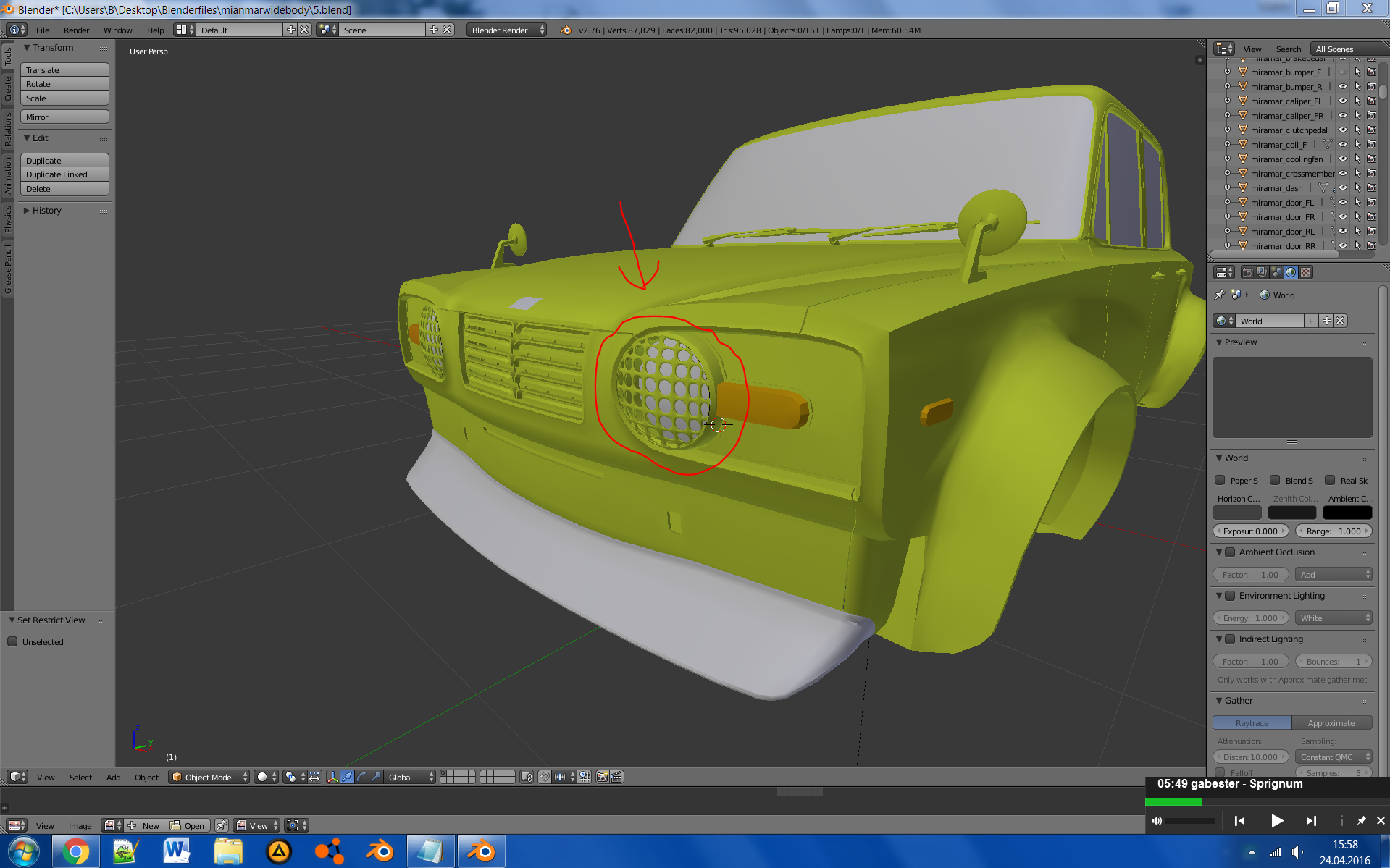
Task: Open Scene properties tab icon
Action: point(1276,272)
